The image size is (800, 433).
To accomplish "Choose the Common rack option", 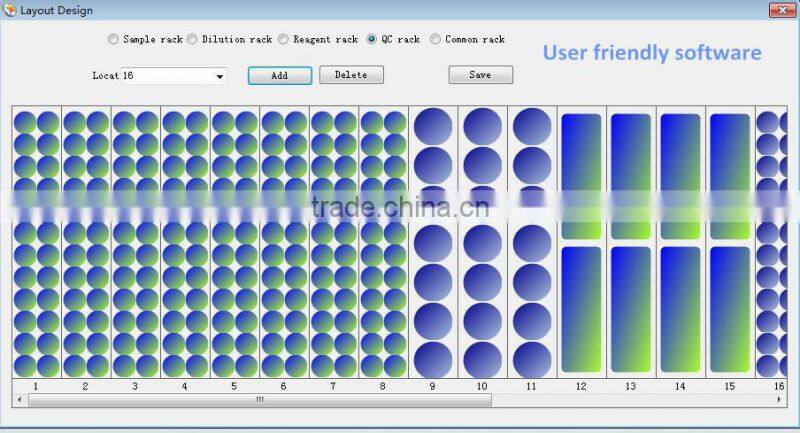I will (435, 40).
